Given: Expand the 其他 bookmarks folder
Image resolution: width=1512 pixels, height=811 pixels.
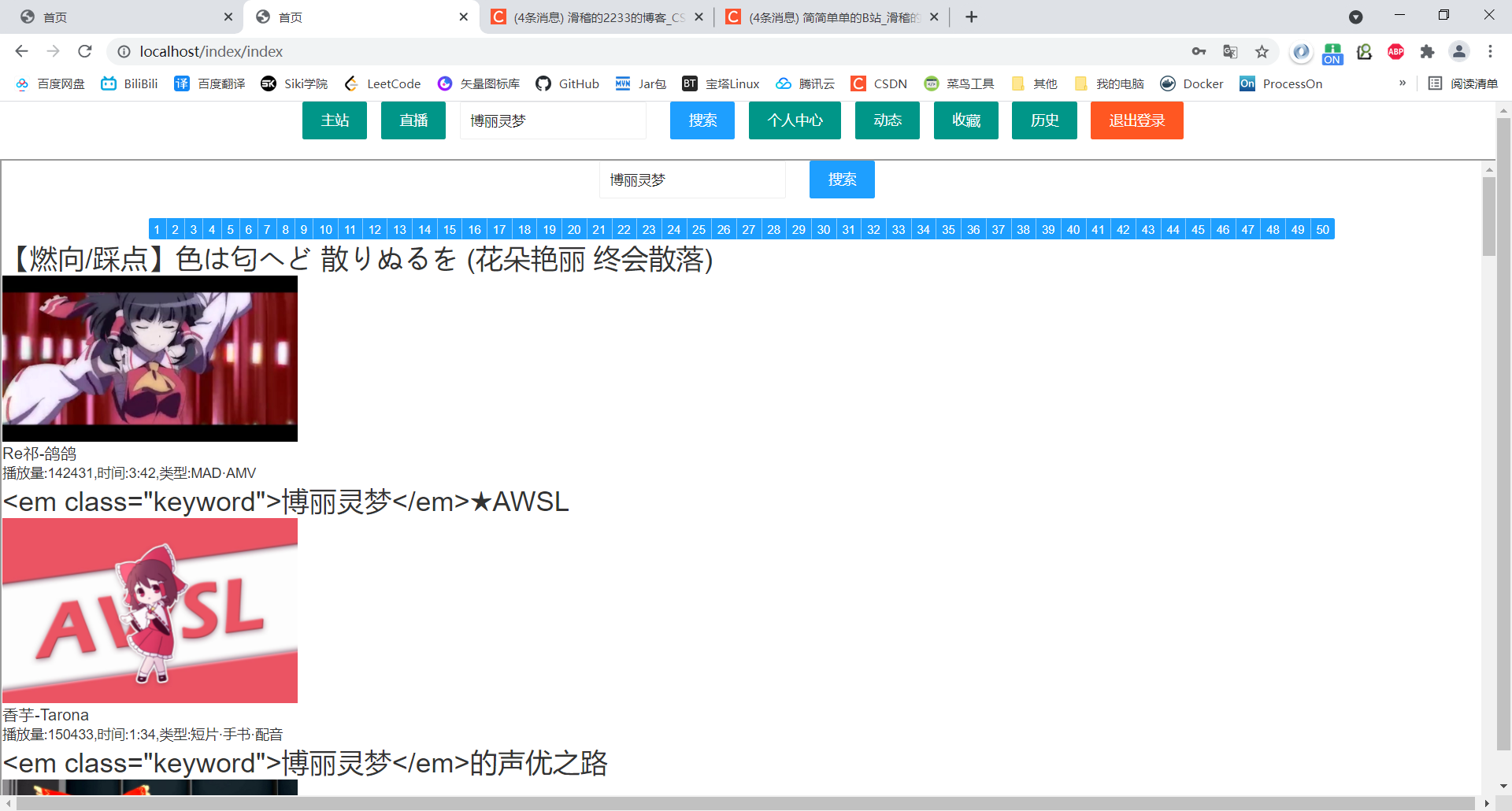Looking at the screenshot, I should tap(1034, 83).
